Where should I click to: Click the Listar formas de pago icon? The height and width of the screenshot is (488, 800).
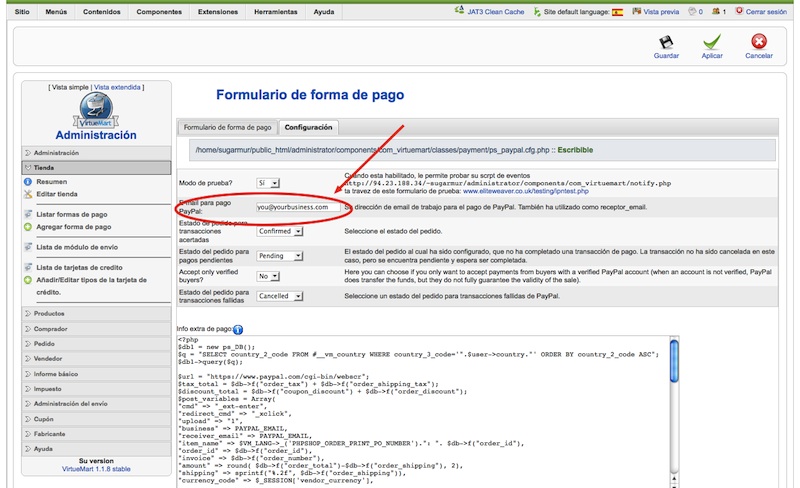(x=28, y=214)
